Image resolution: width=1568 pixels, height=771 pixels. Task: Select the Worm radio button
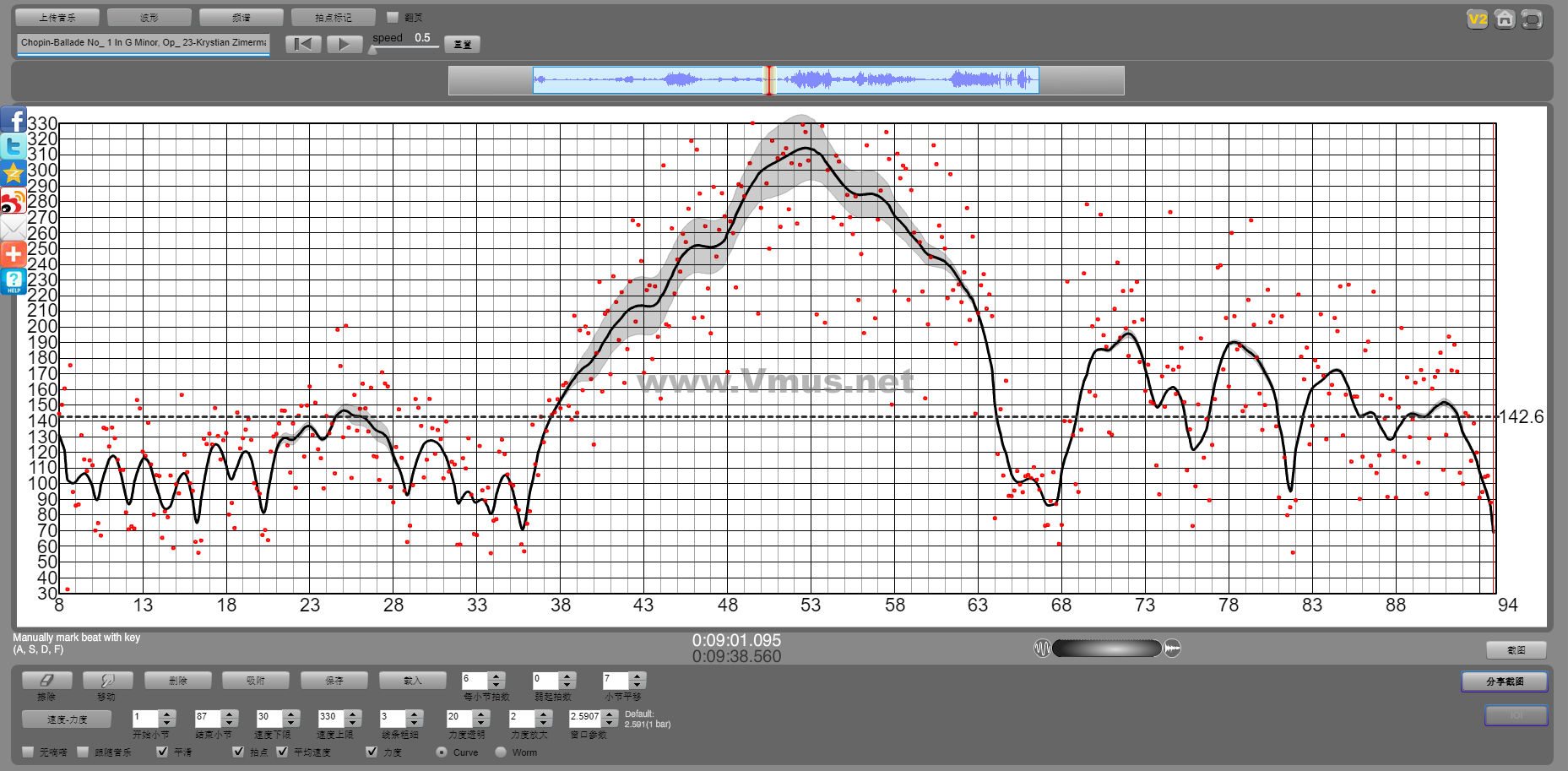501,752
